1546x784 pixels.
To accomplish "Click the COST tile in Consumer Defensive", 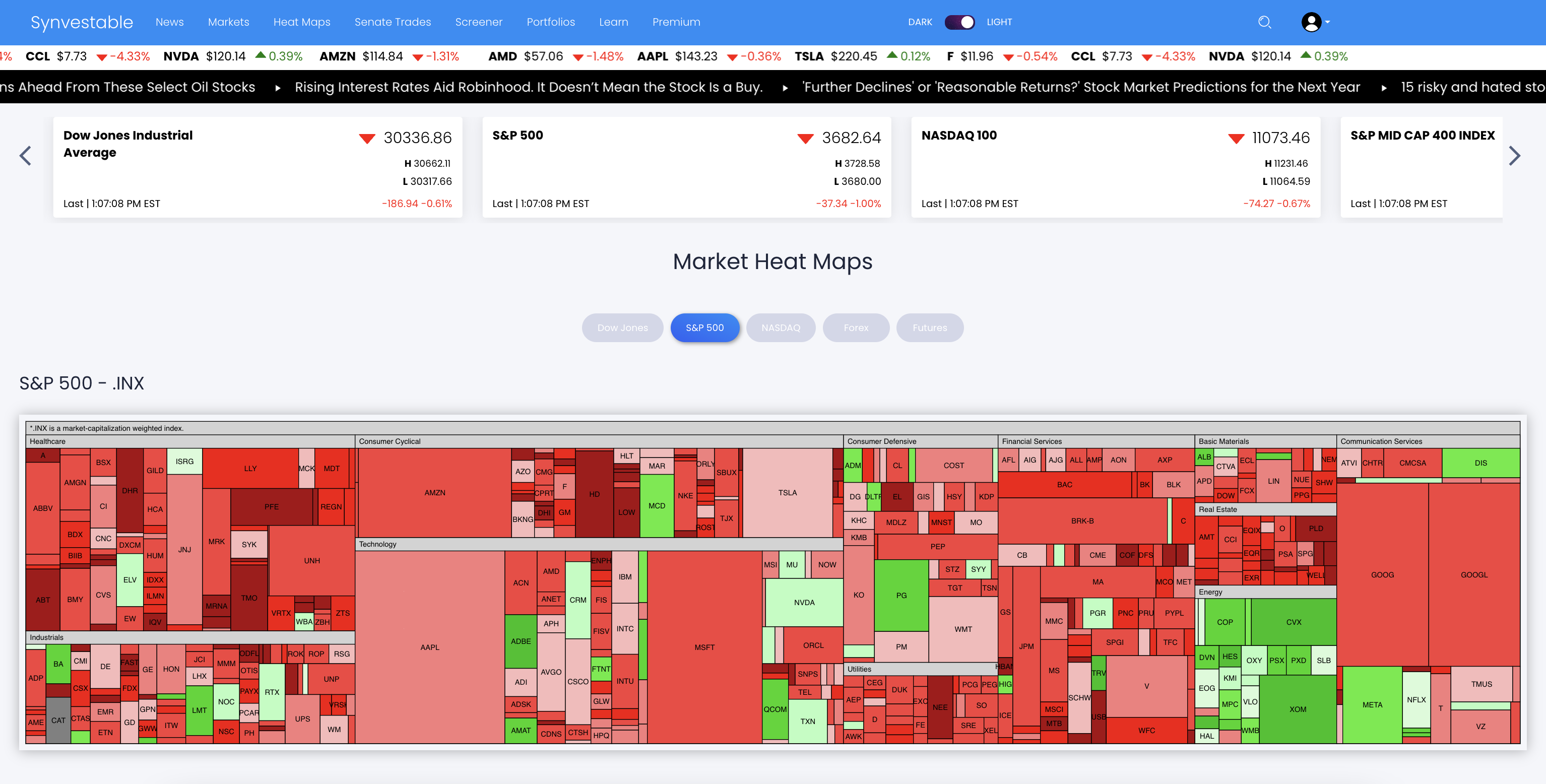I will coord(953,465).
